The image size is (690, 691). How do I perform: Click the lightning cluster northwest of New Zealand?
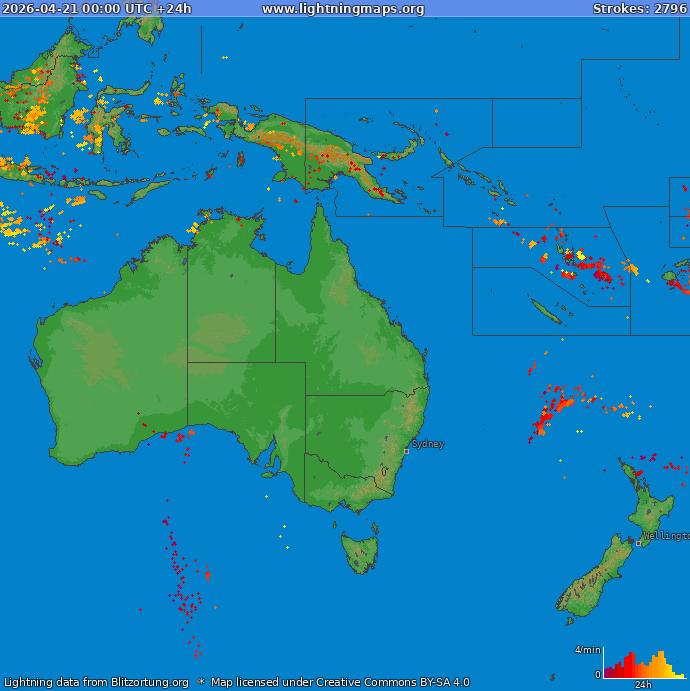pyautogui.click(x=551, y=408)
